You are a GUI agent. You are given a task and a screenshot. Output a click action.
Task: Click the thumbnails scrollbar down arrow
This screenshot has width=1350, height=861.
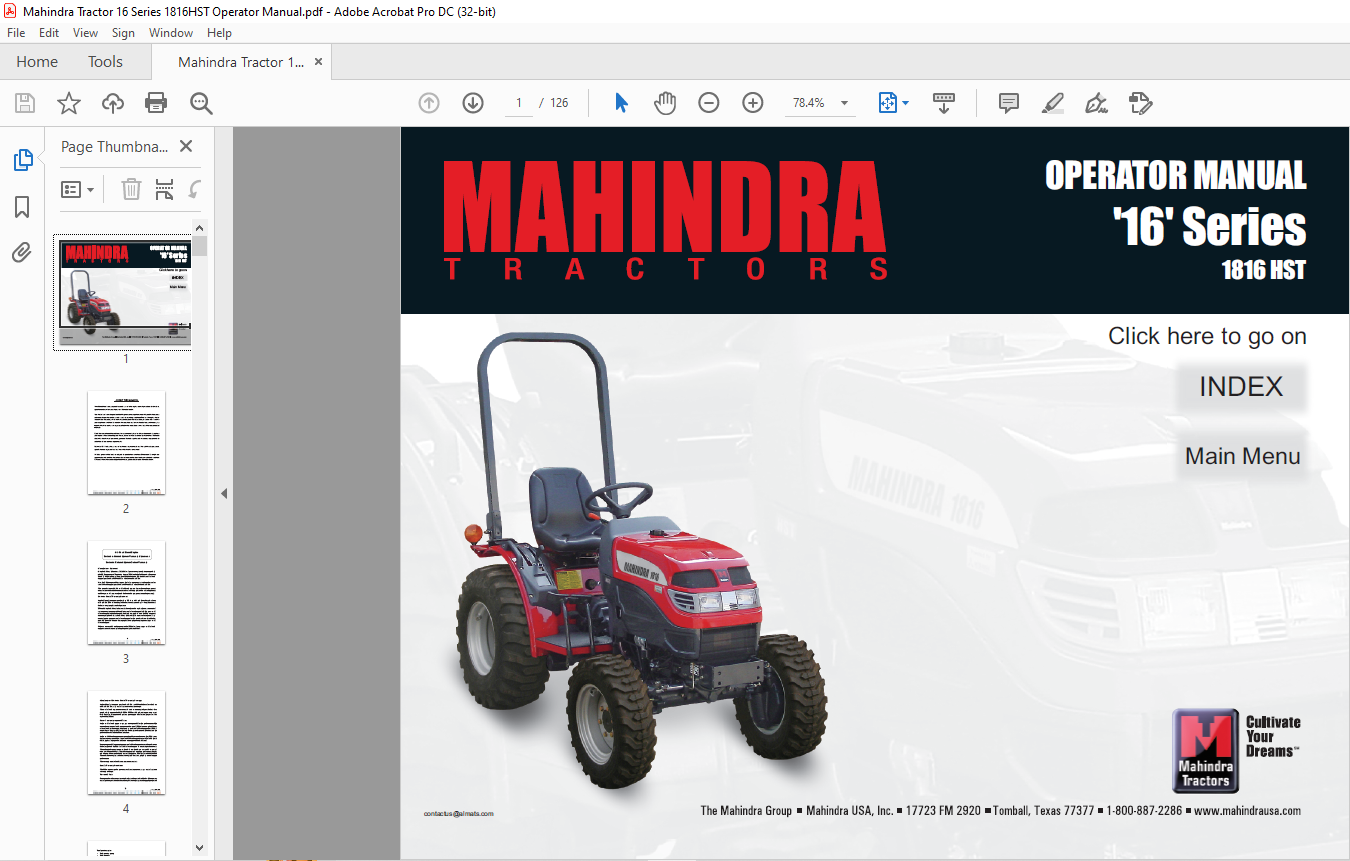click(200, 848)
